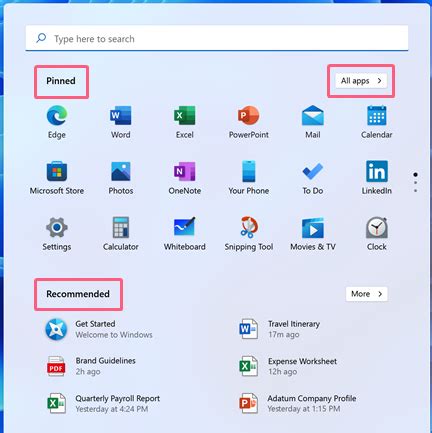Click the search magnifier icon
432x433 pixels.
pyautogui.click(x=41, y=38)
